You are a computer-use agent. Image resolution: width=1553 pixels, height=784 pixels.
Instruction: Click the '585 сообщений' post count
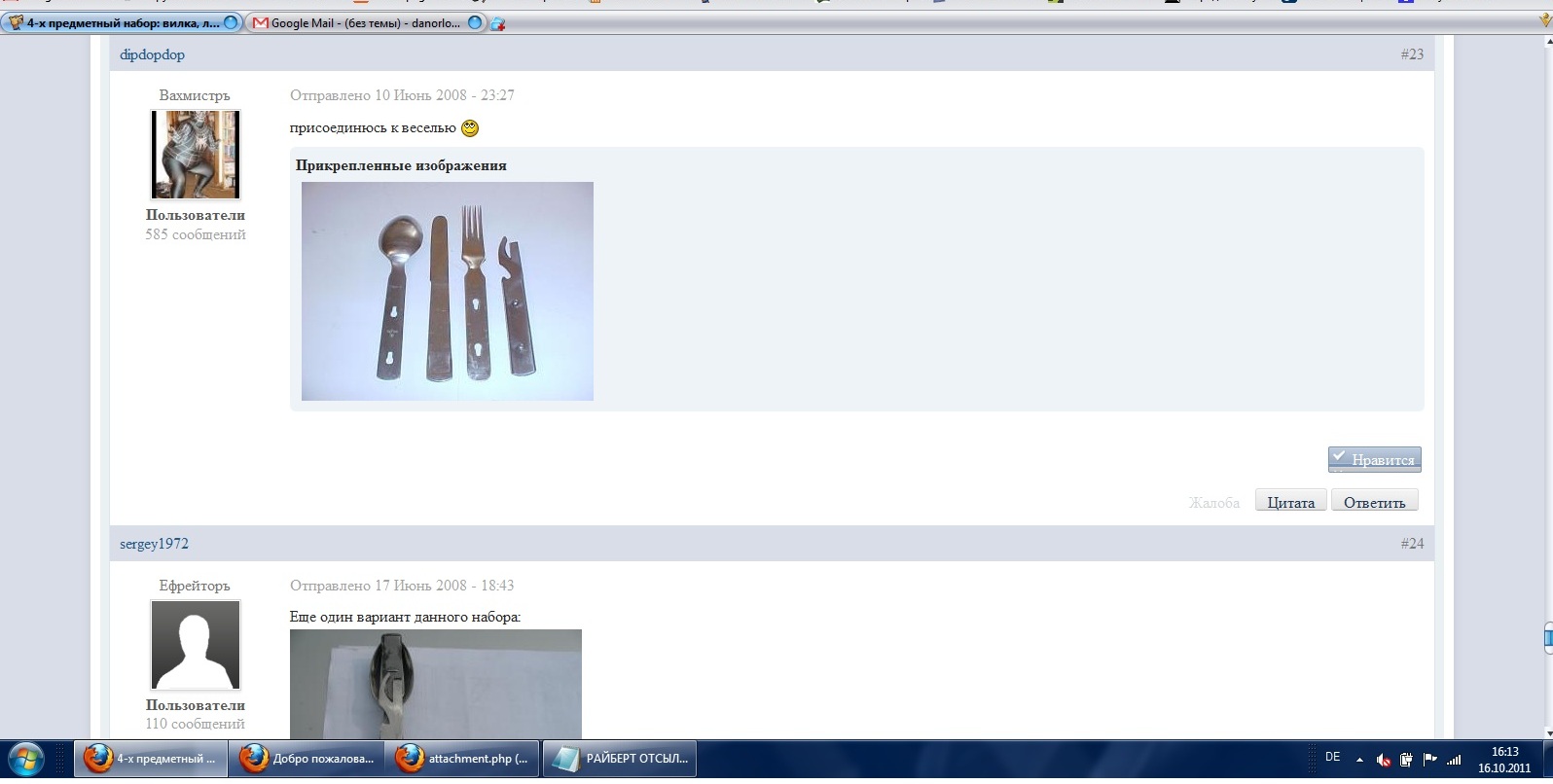click(x=196, y=234)
